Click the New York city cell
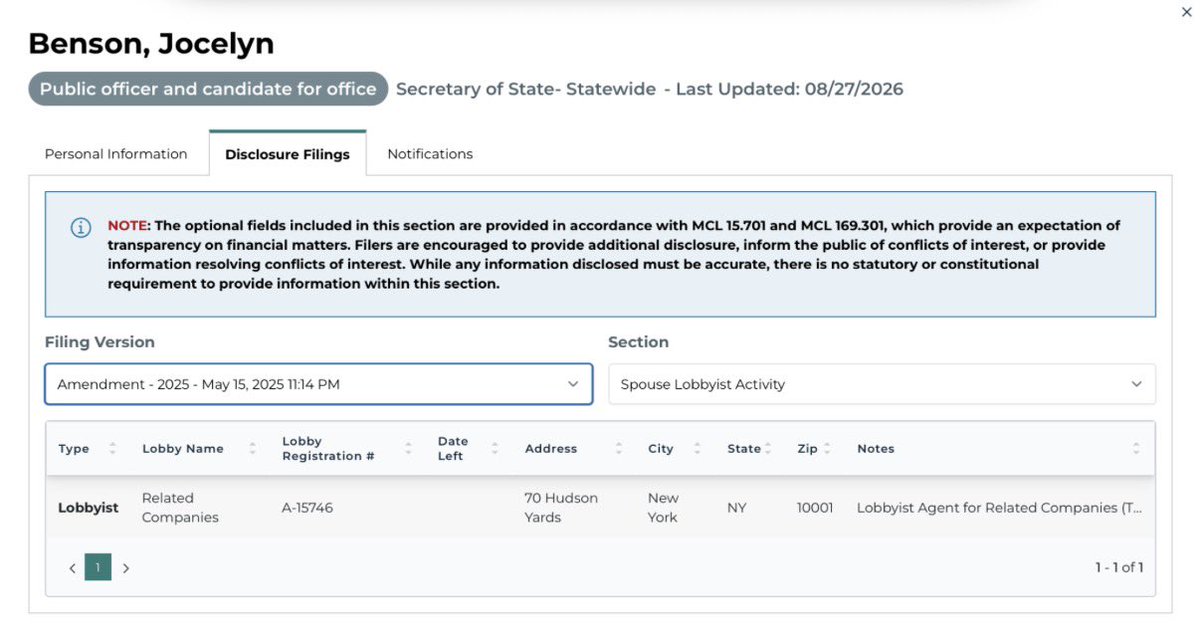Screen dimensions: 1200x631 tap(663, 508)
